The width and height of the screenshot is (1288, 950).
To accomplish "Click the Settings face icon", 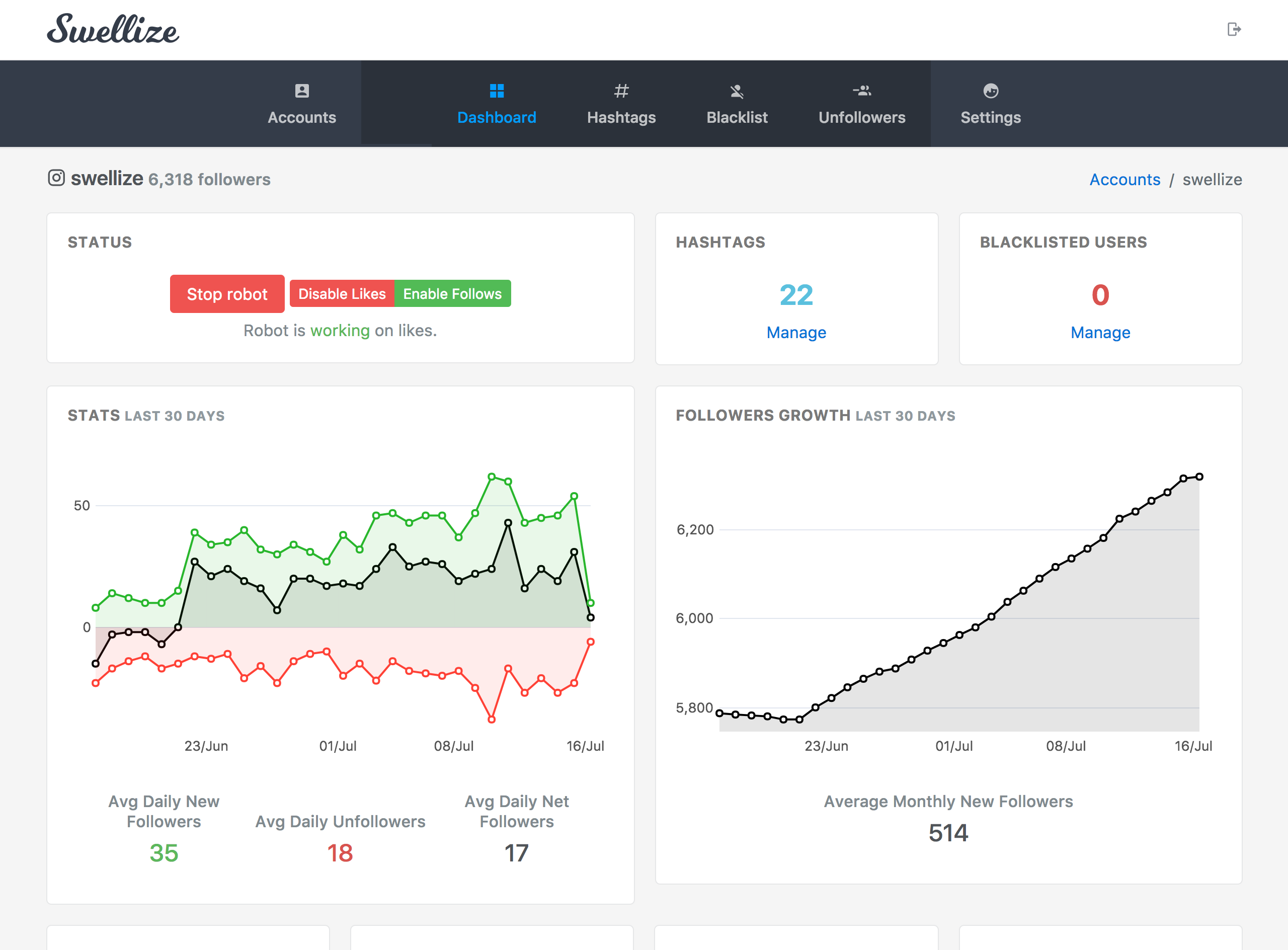I will pos(990,91).
